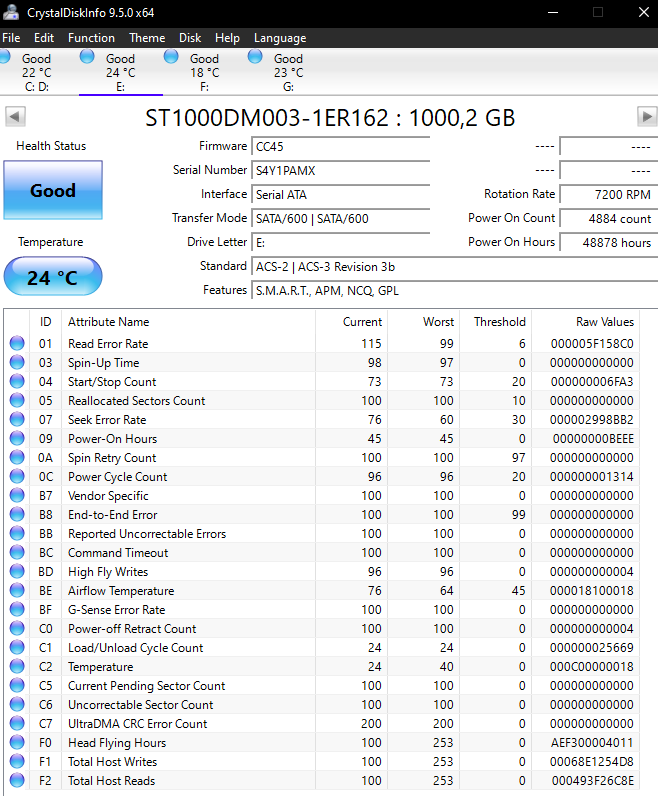Open the Disk menu
This screenshot has width=658, height=796.
(190, 38)
